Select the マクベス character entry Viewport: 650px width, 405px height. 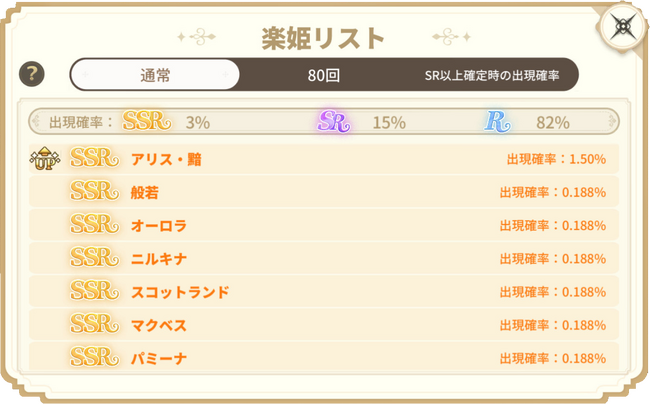point(159,325)
